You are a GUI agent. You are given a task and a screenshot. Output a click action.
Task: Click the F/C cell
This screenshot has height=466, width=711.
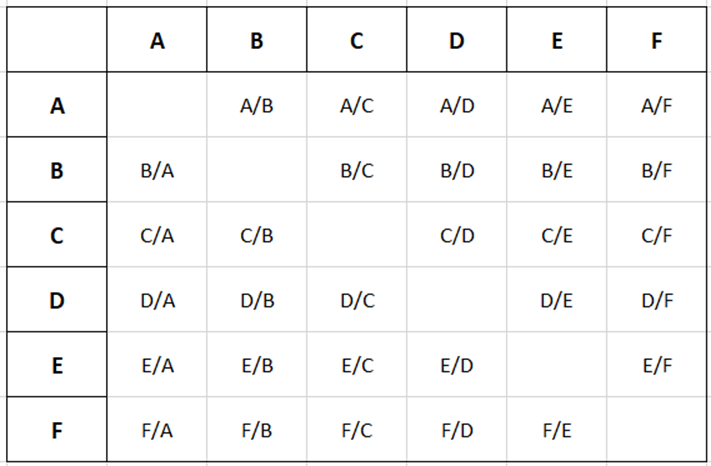357,430
